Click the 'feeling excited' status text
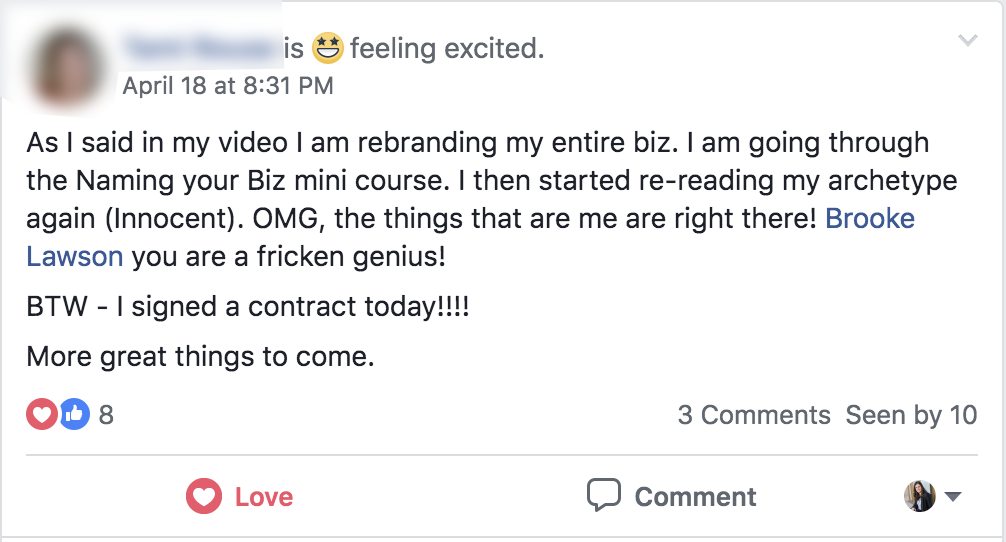The height and width of the screenshot is (542, 1006). 446,48
